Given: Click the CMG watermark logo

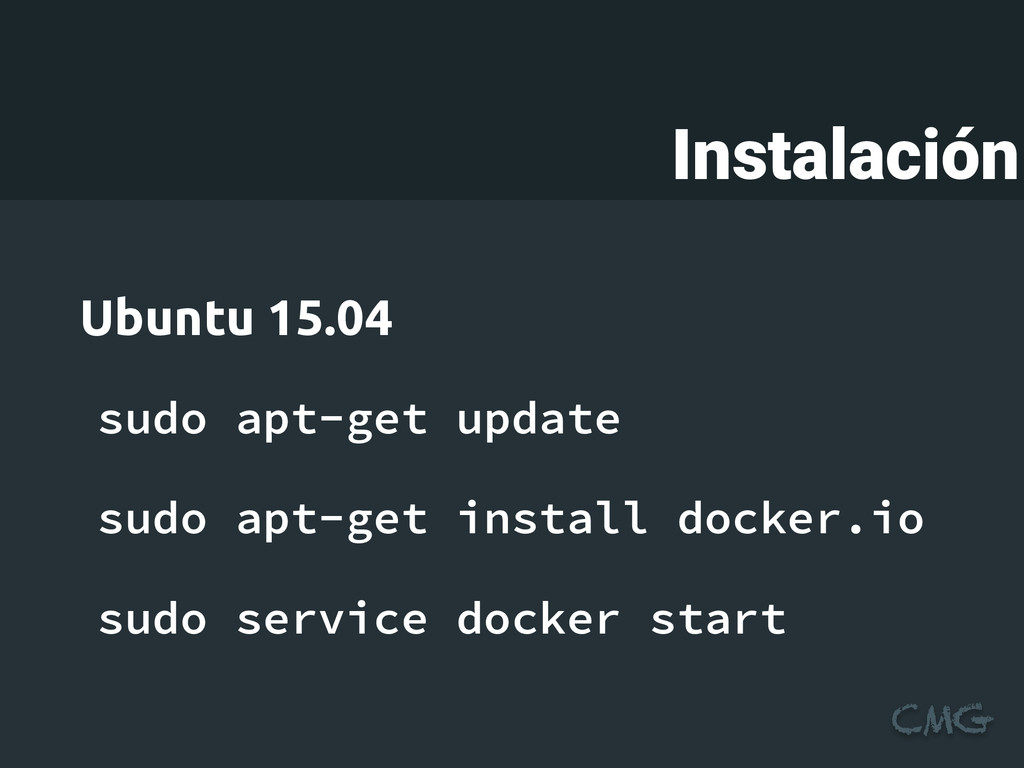Looking at the screenshot, I should [x=942, y=719].
